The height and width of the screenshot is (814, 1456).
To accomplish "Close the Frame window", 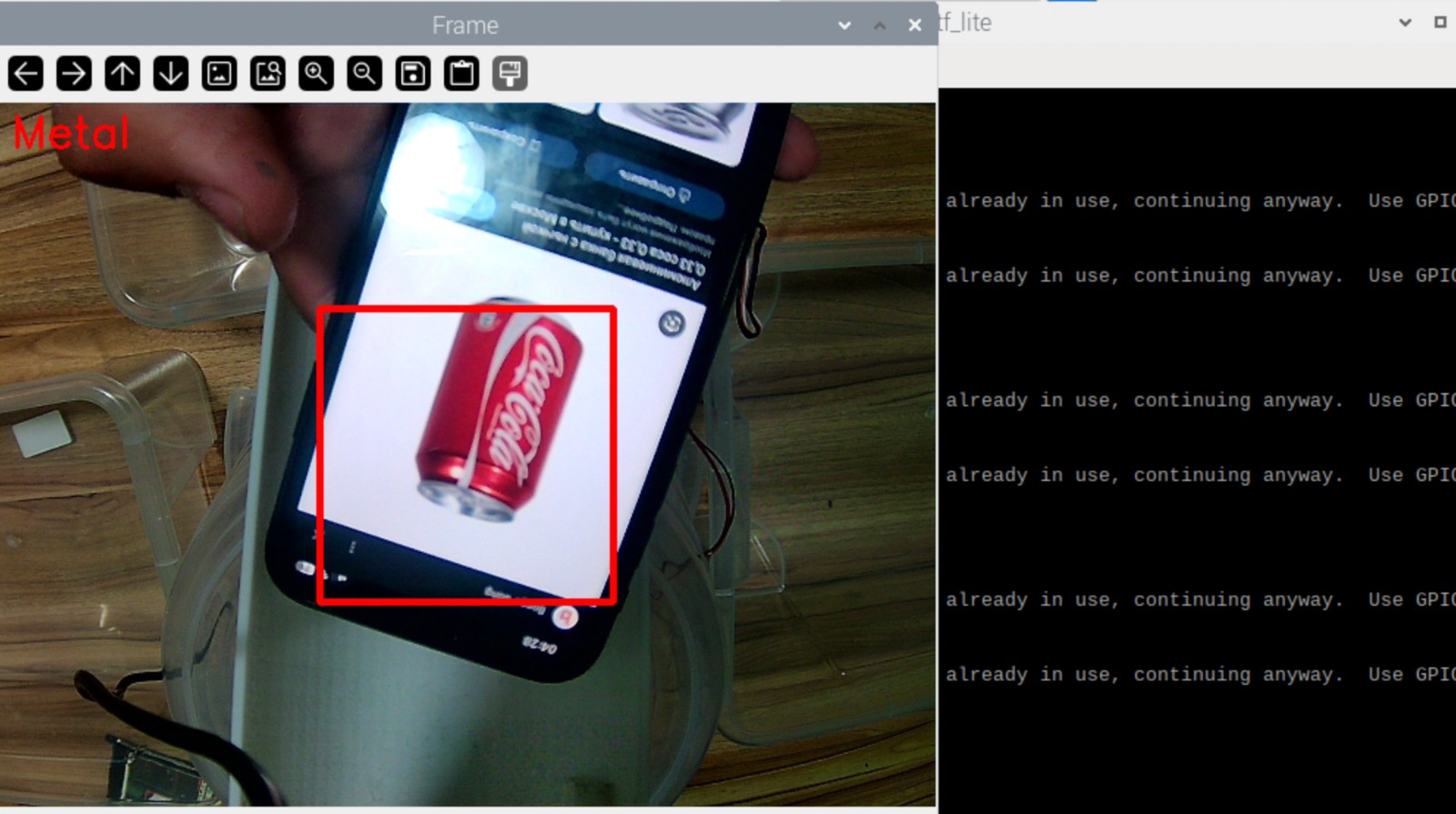I will pyautogui.click(x=915, y=25).
